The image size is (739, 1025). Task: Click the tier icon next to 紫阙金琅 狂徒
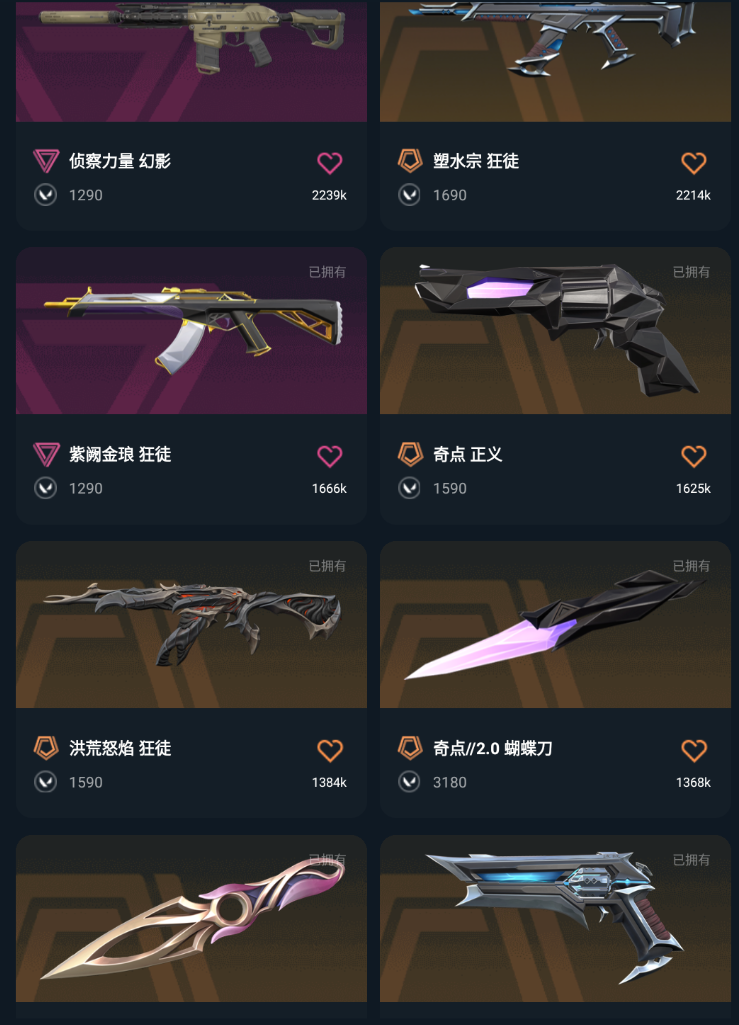click(x=46, y=454)
